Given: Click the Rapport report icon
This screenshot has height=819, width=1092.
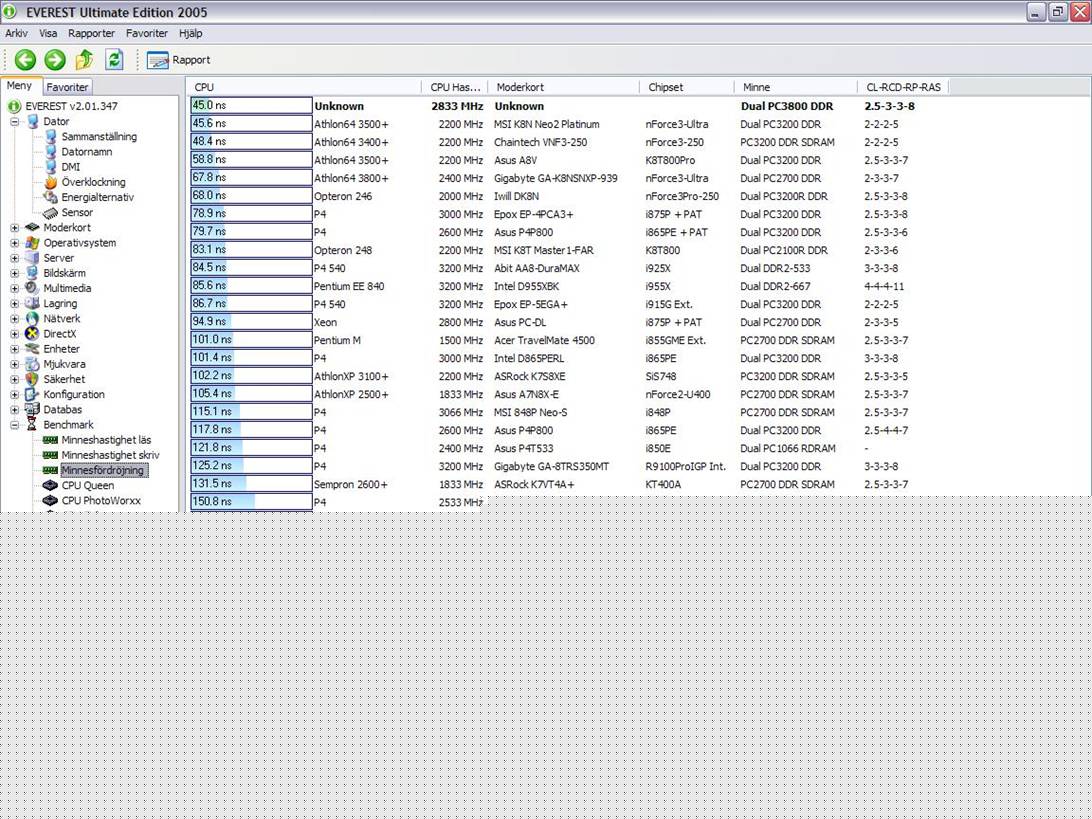Looking at the screenshot, I should point(157,61).
